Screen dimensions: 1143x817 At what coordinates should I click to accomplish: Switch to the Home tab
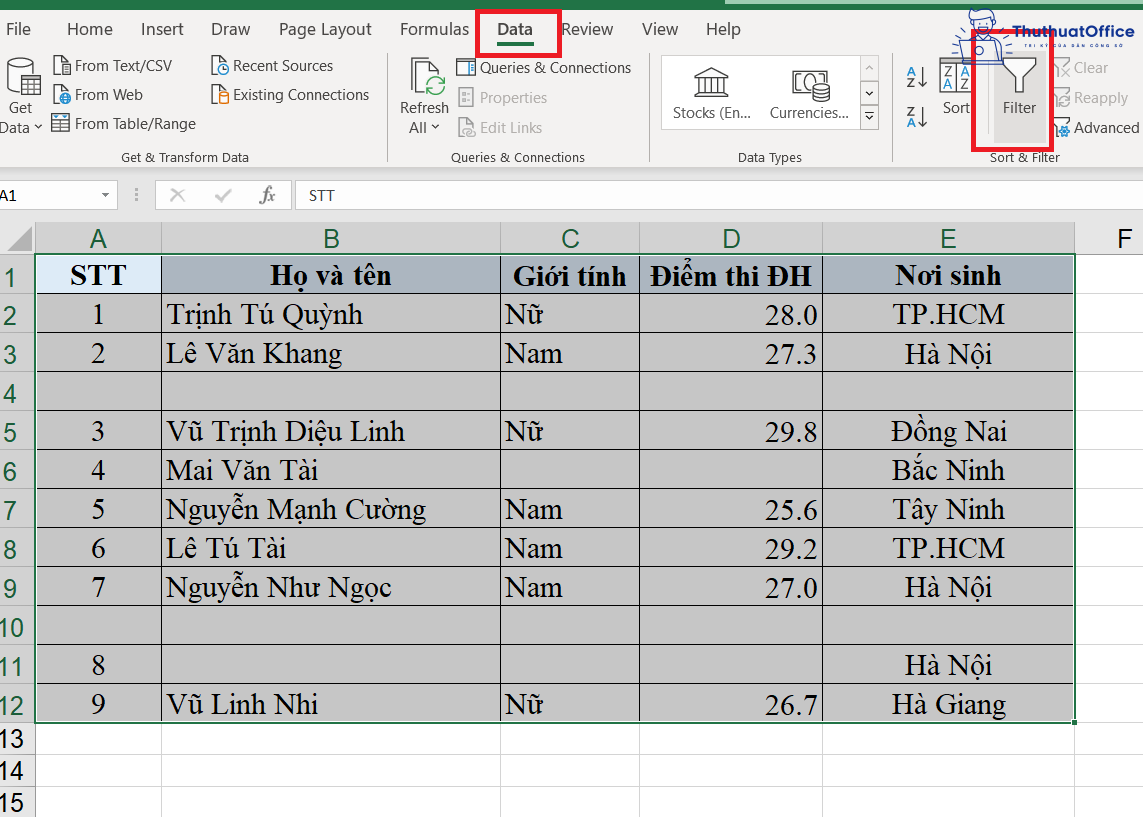click(90, 29)
